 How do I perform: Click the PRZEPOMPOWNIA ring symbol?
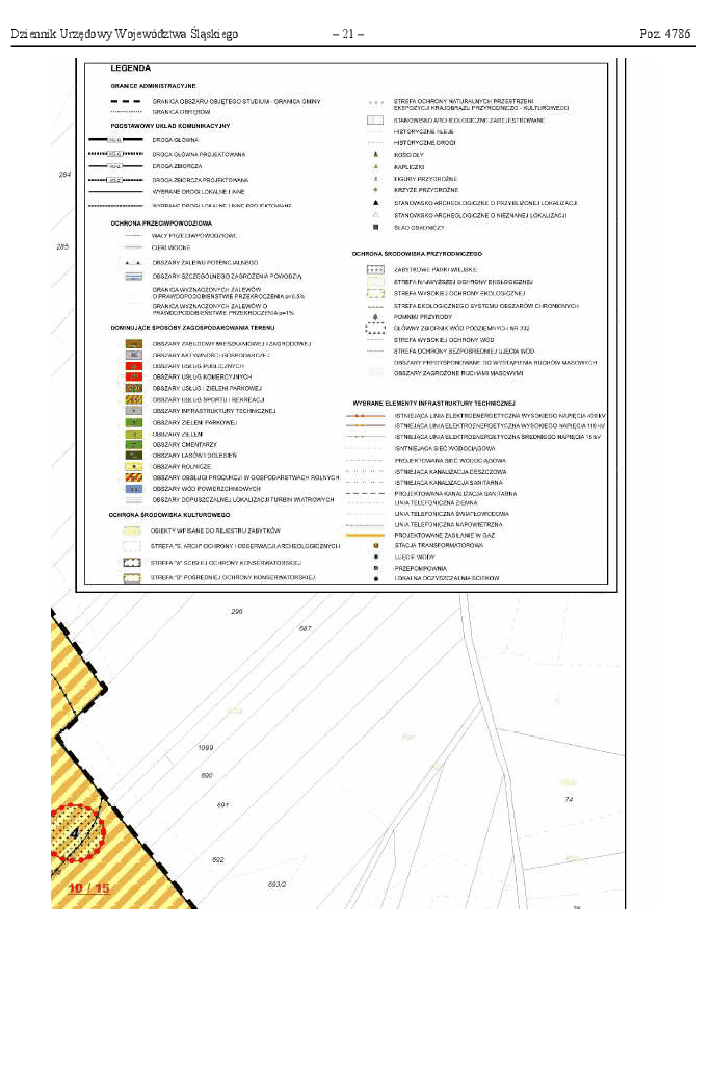376,568
